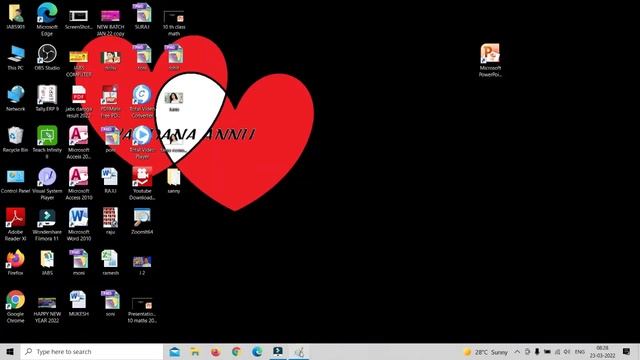This screenshot has height=360, width=640.
Task: Open Microsoft Access 2010 shortcut
Action: 79,183
